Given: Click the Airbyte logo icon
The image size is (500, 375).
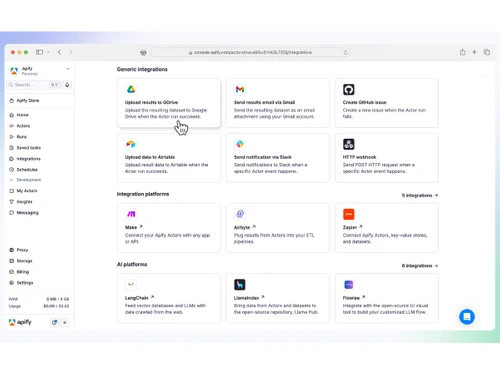Looking at the screenshot, I should 240,214.
